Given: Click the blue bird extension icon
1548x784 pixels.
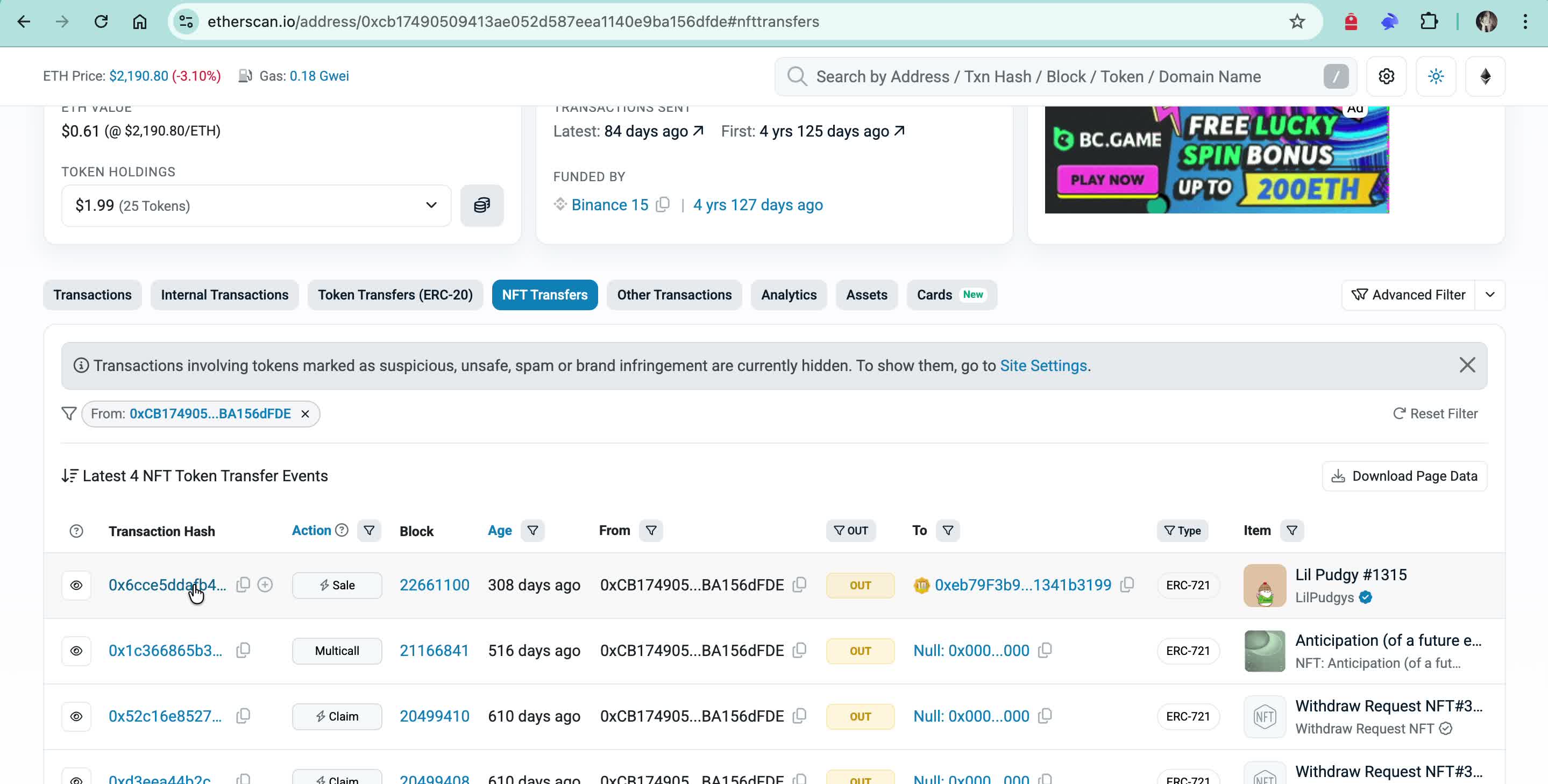Looking at the screenshot, I should (x=1389, y=22).
